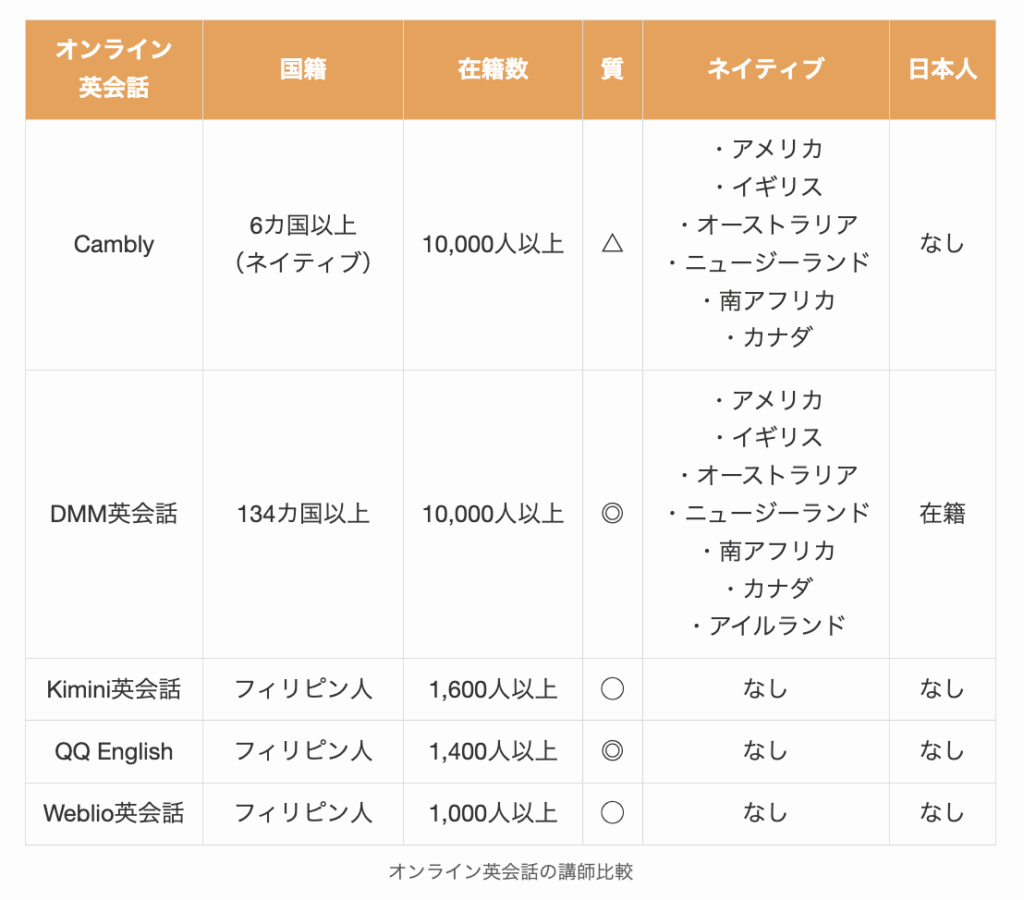Click the triangle quality symbol for Cambly
1024x900 pixels.
(612, 244)
